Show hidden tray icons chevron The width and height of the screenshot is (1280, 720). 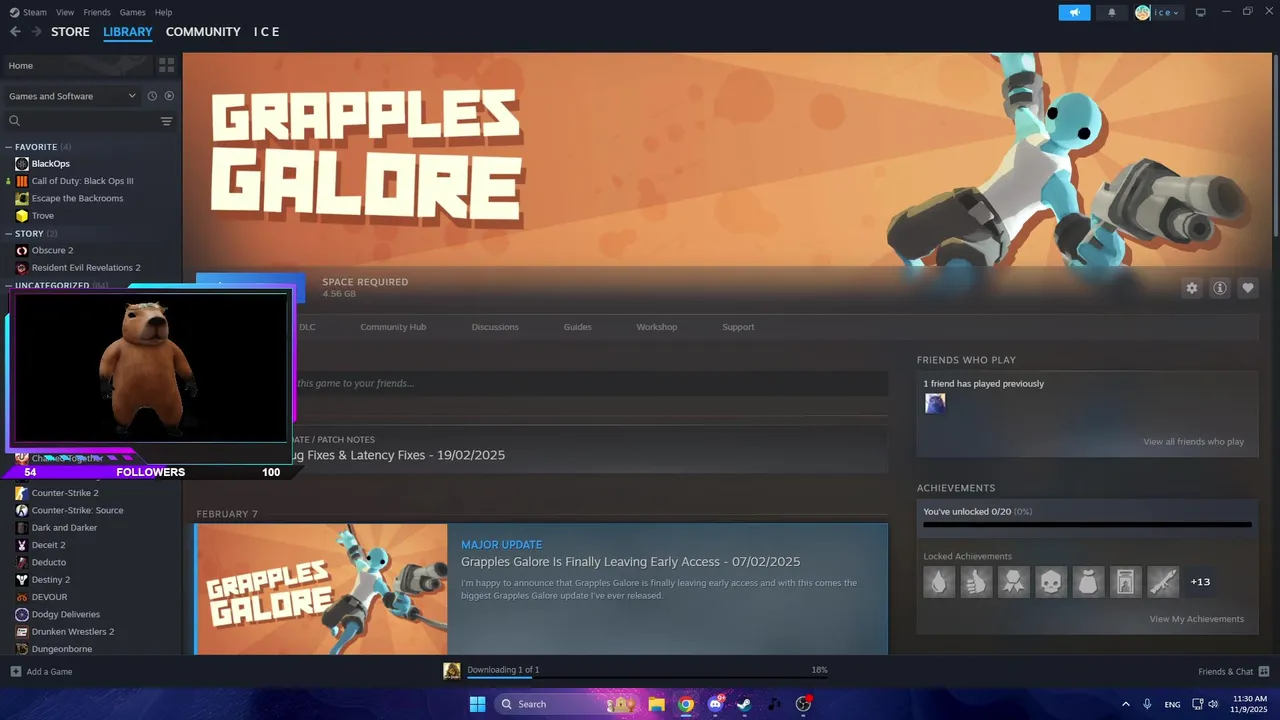(x=1126, y=704)
